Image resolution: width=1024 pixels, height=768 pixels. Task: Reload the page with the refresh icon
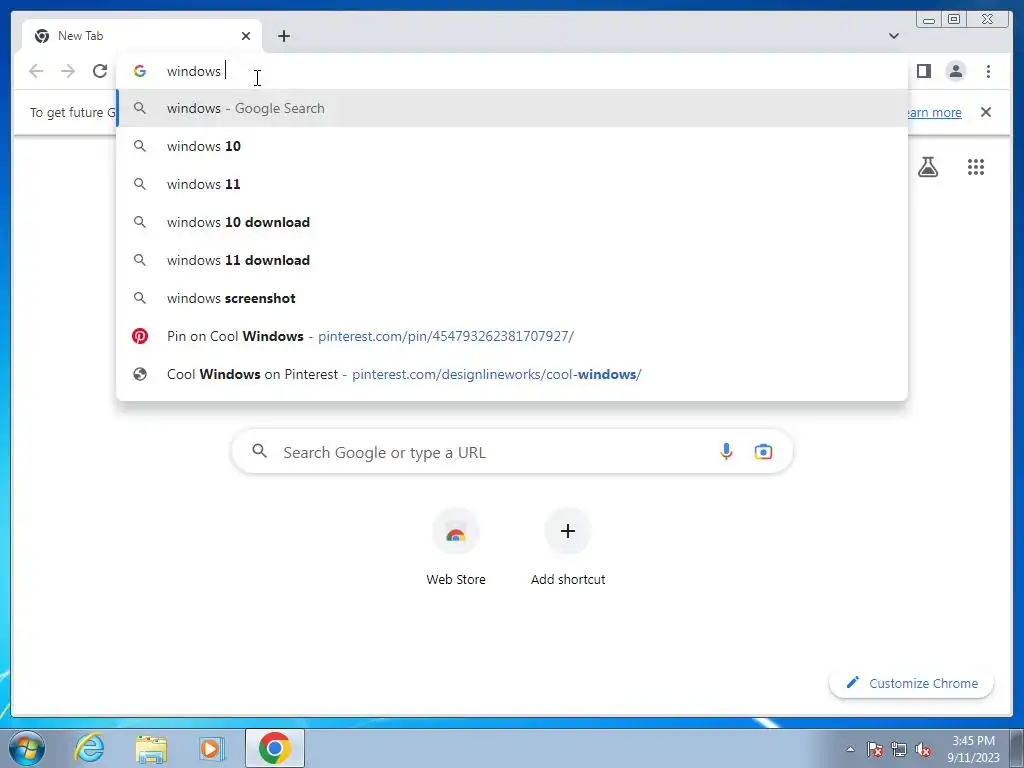(x=100, y=71)
